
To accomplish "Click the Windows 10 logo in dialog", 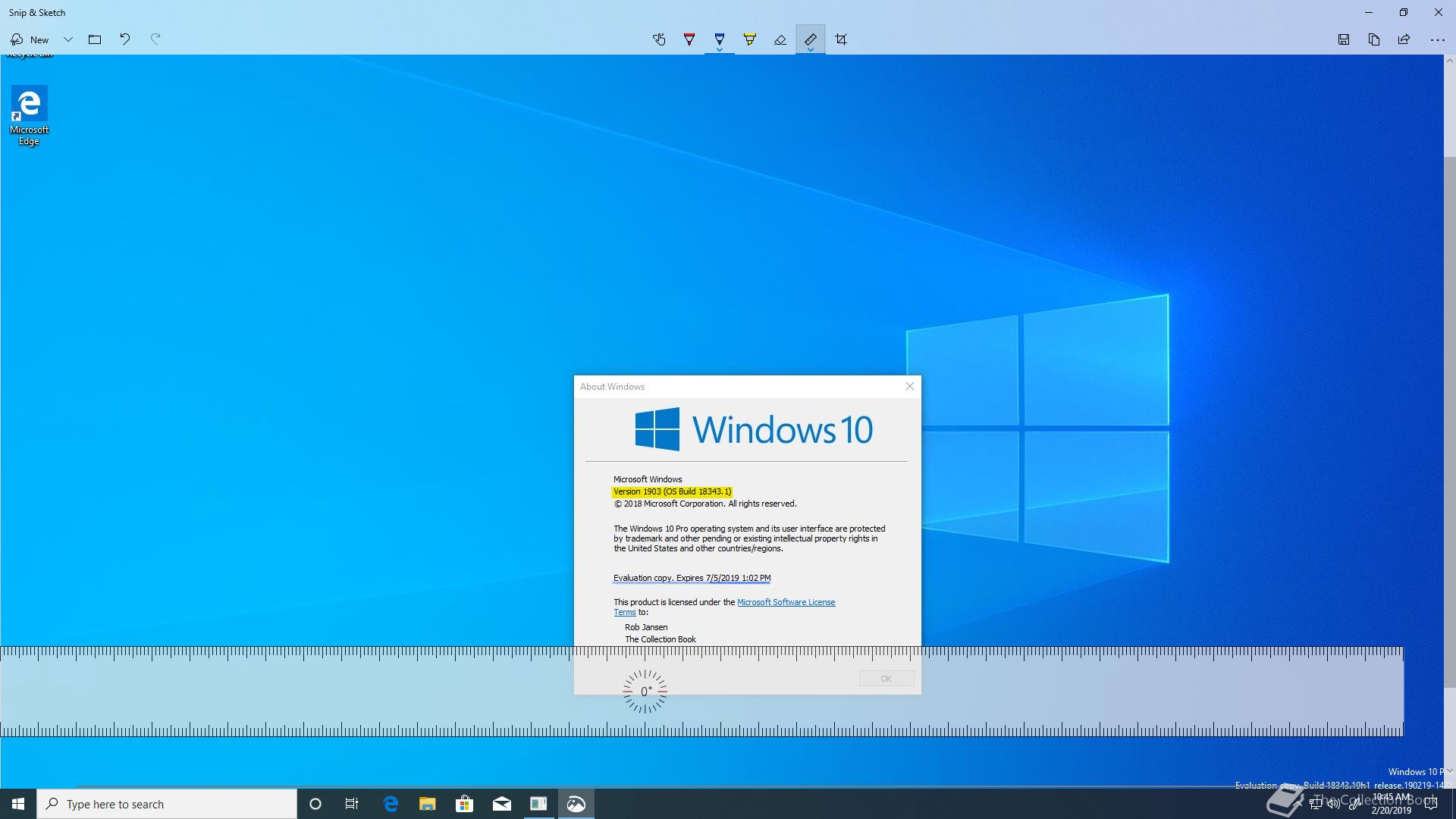I will pos(754,429).
